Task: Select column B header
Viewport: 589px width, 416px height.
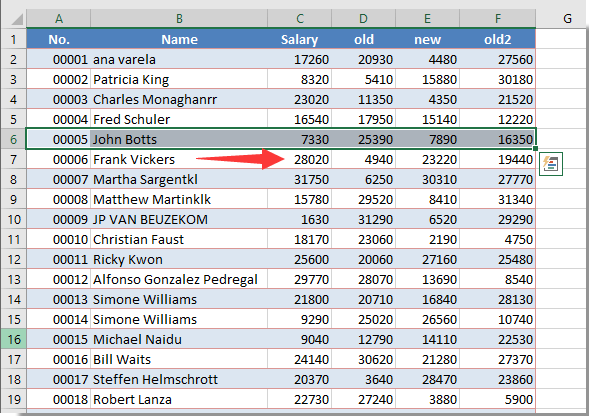Action: [179, 18]
